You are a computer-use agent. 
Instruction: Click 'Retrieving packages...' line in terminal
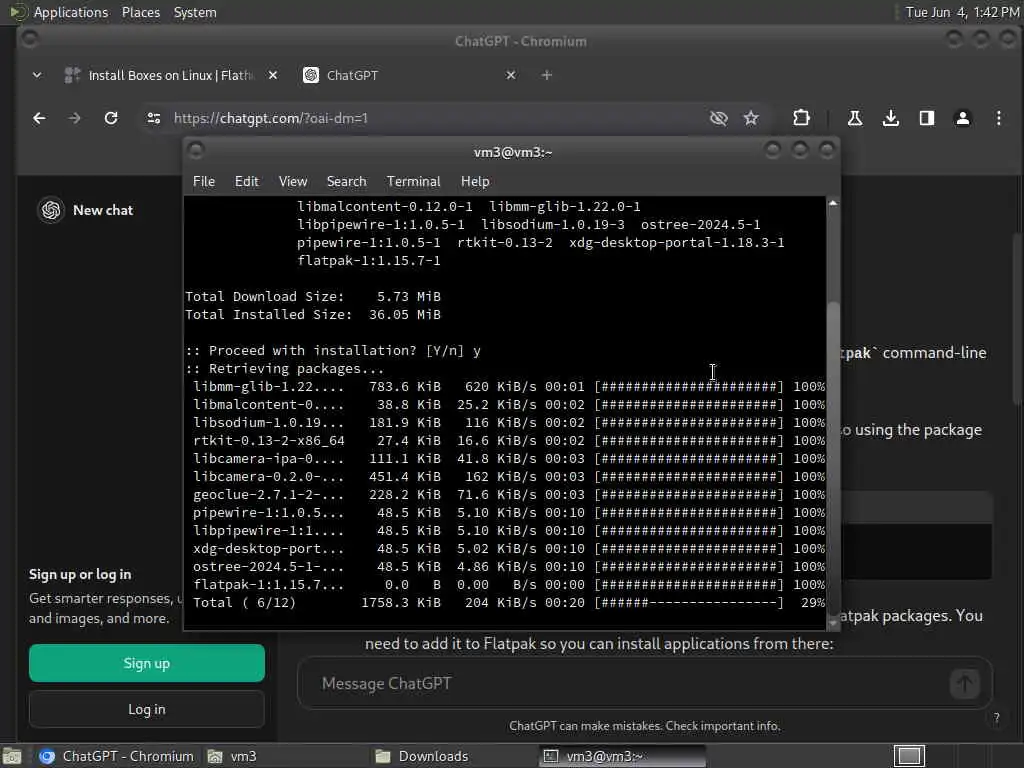pyautogui.click(x=285, y=368)
